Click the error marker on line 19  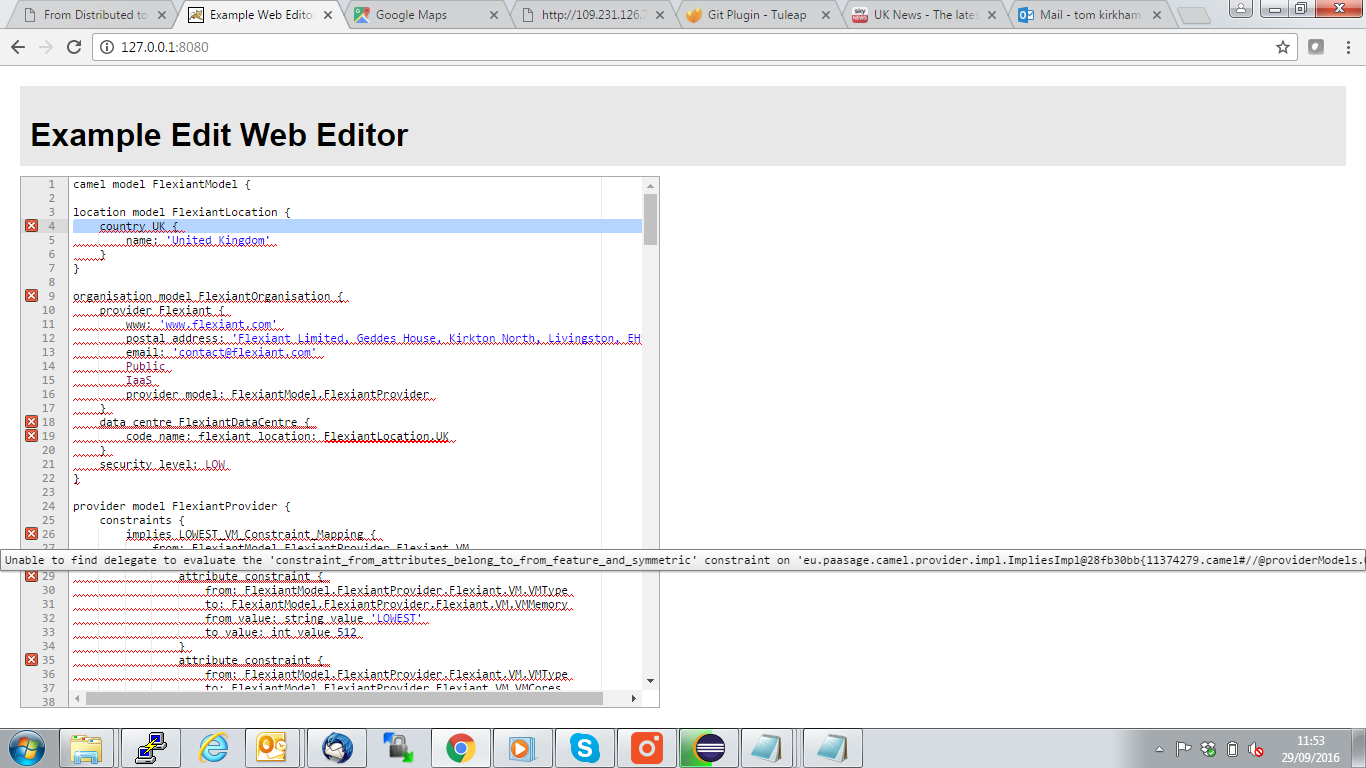[x=31, y=436]
